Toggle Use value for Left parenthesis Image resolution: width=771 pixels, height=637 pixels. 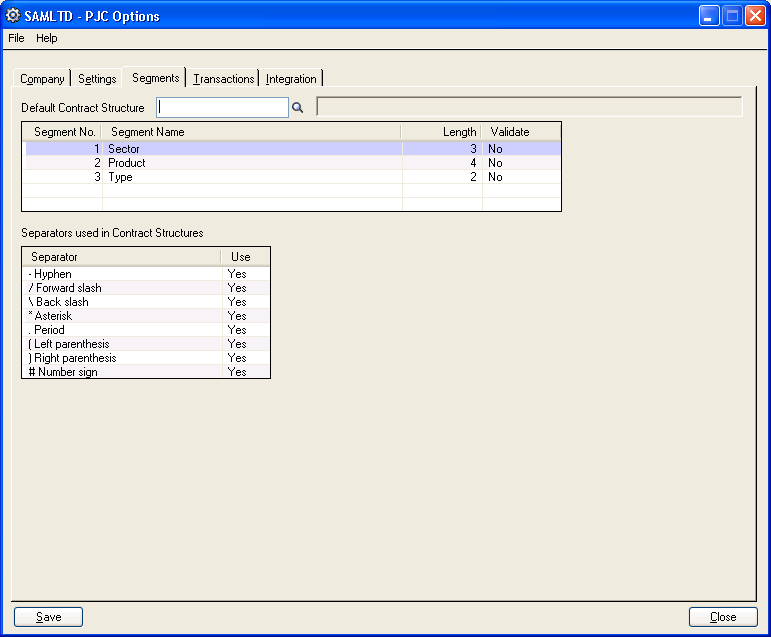click(x=246, y=344)
